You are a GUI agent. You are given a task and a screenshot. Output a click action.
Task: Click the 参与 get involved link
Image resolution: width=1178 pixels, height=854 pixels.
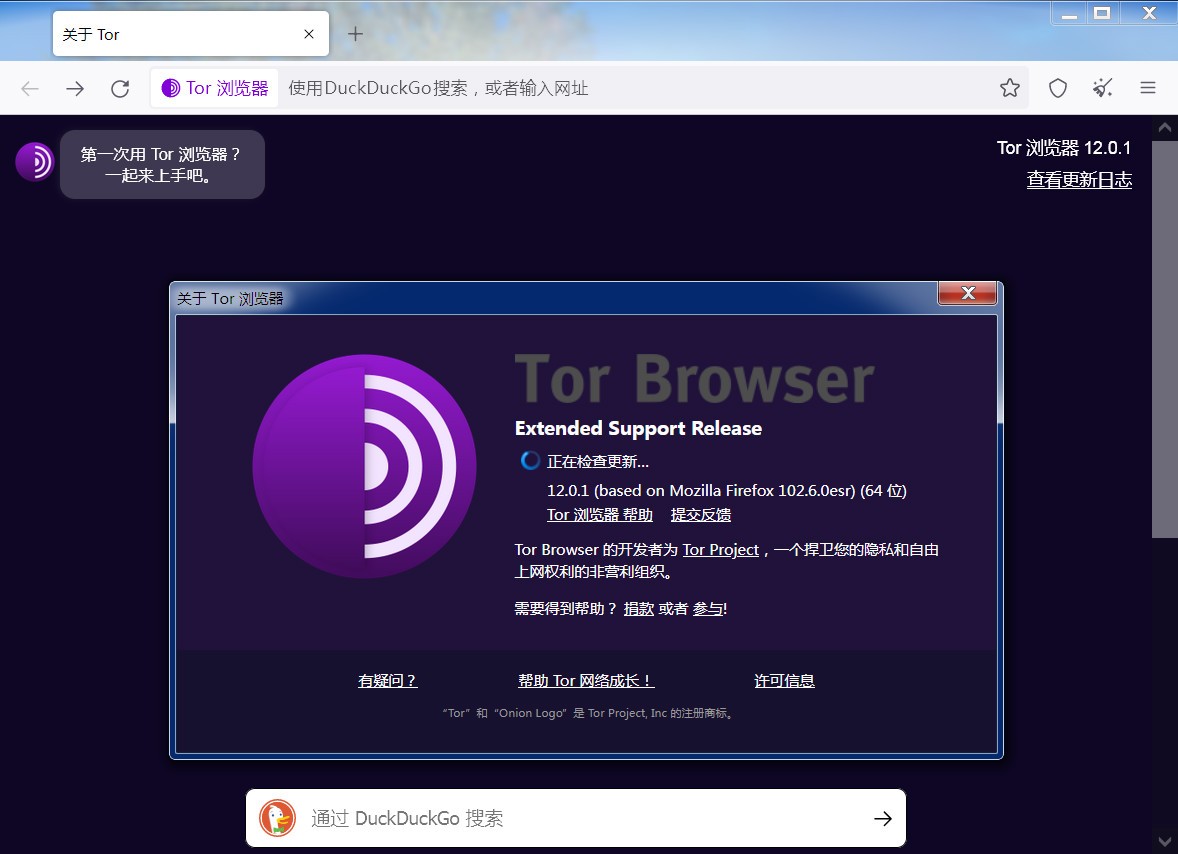[708, 608]
